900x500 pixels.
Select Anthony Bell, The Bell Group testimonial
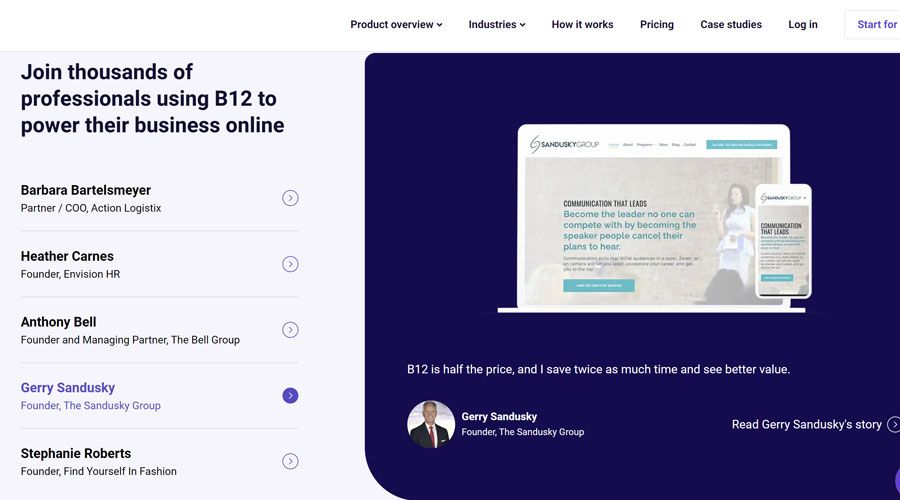[130, 330]
